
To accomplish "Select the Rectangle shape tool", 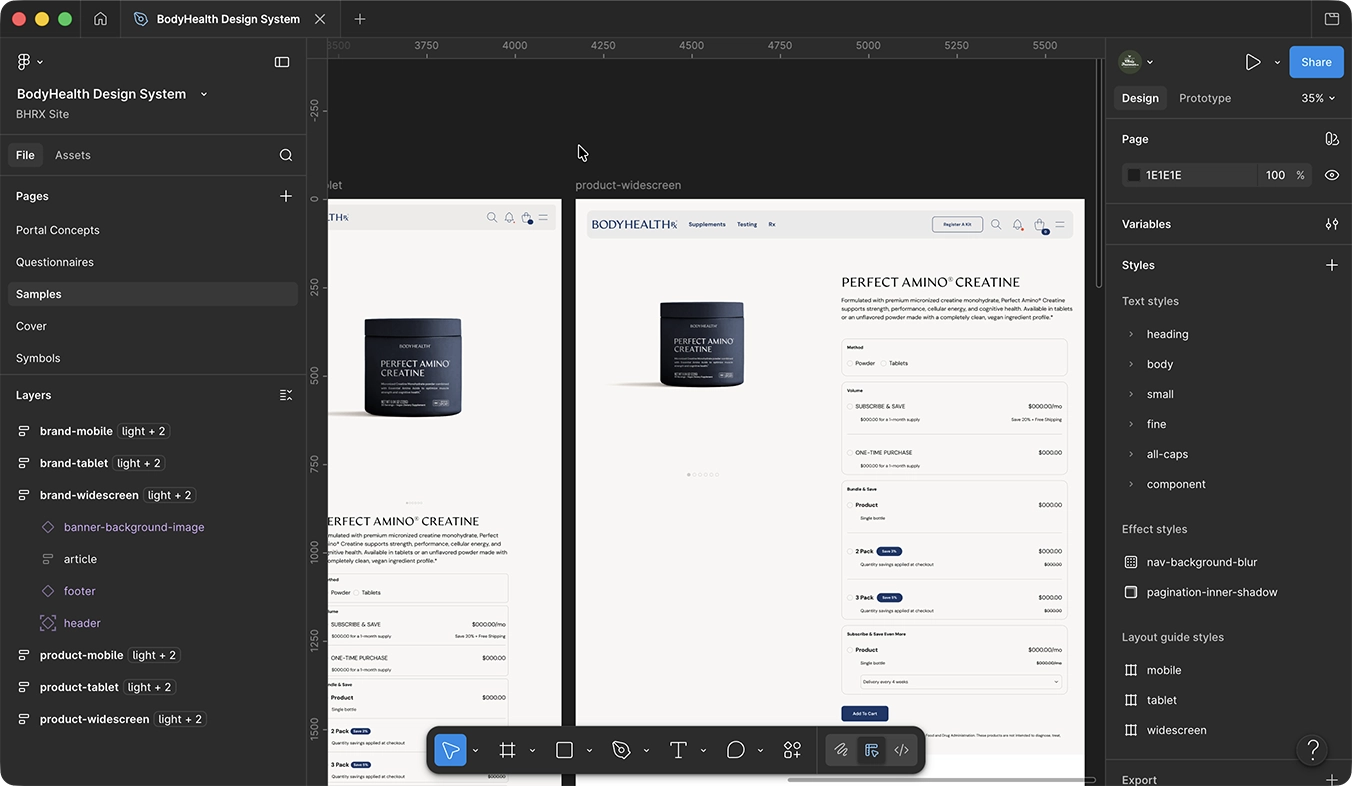I will point(564,750).
